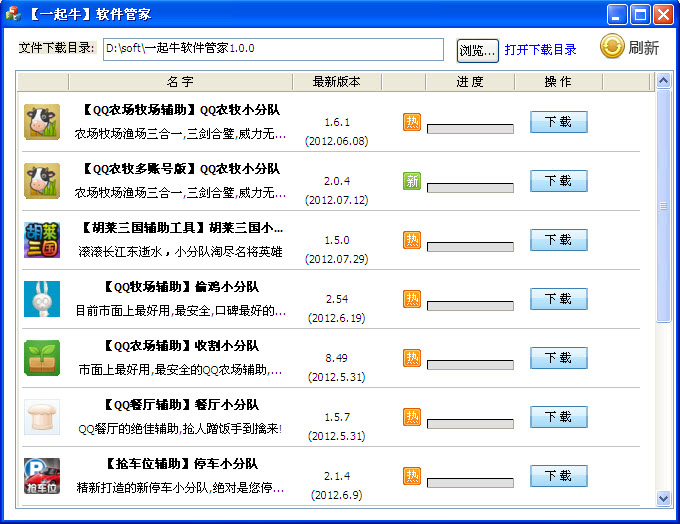Image resolution: width=680 pixels, height=524 pixels.
Task: Click the 抢车位 parking car icon
Action: pyautogui.click(x=42, y=476)
